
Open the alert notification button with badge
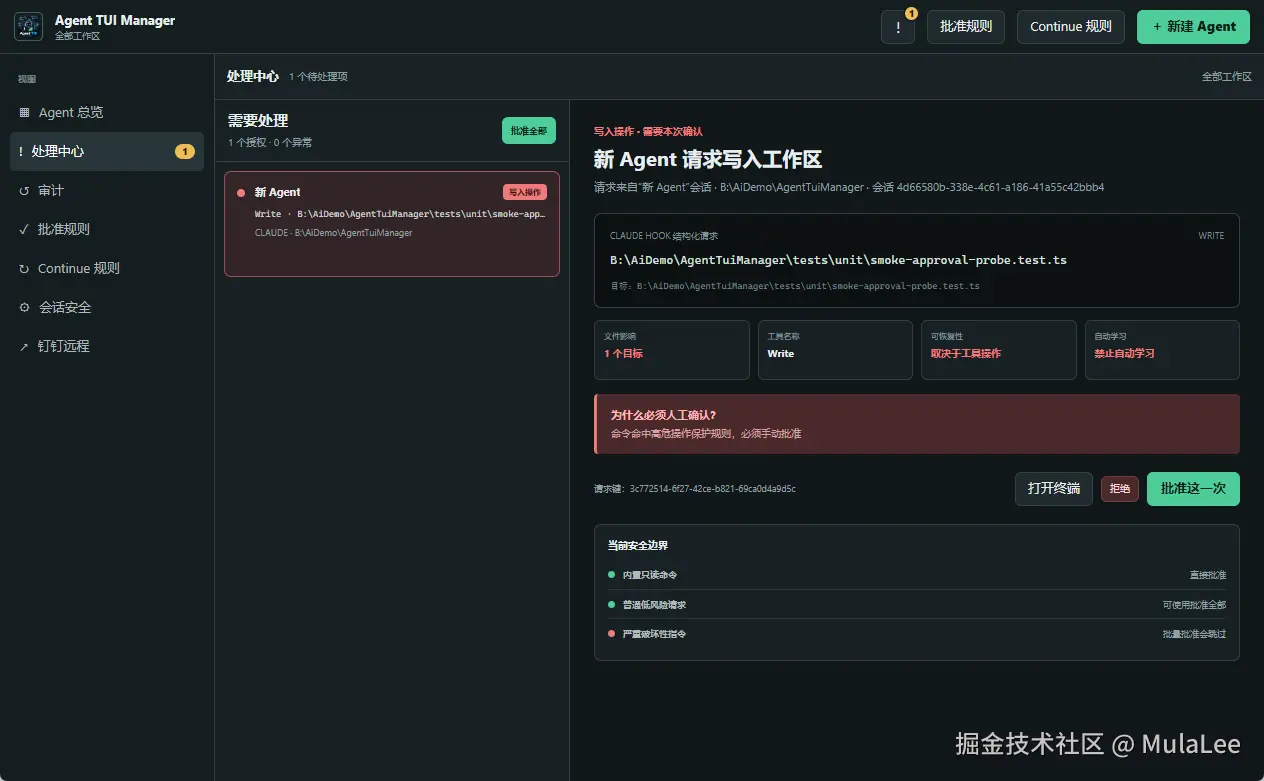pos(898,27)
